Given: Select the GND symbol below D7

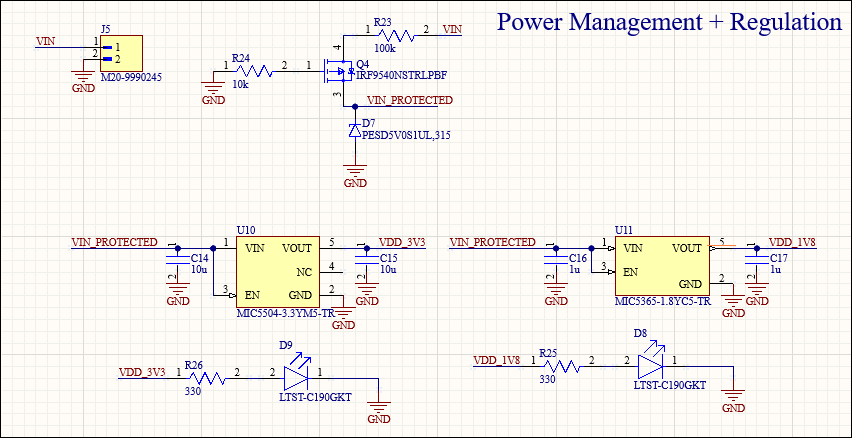Looking at the screenshot, I should click(x=355, y=176).
